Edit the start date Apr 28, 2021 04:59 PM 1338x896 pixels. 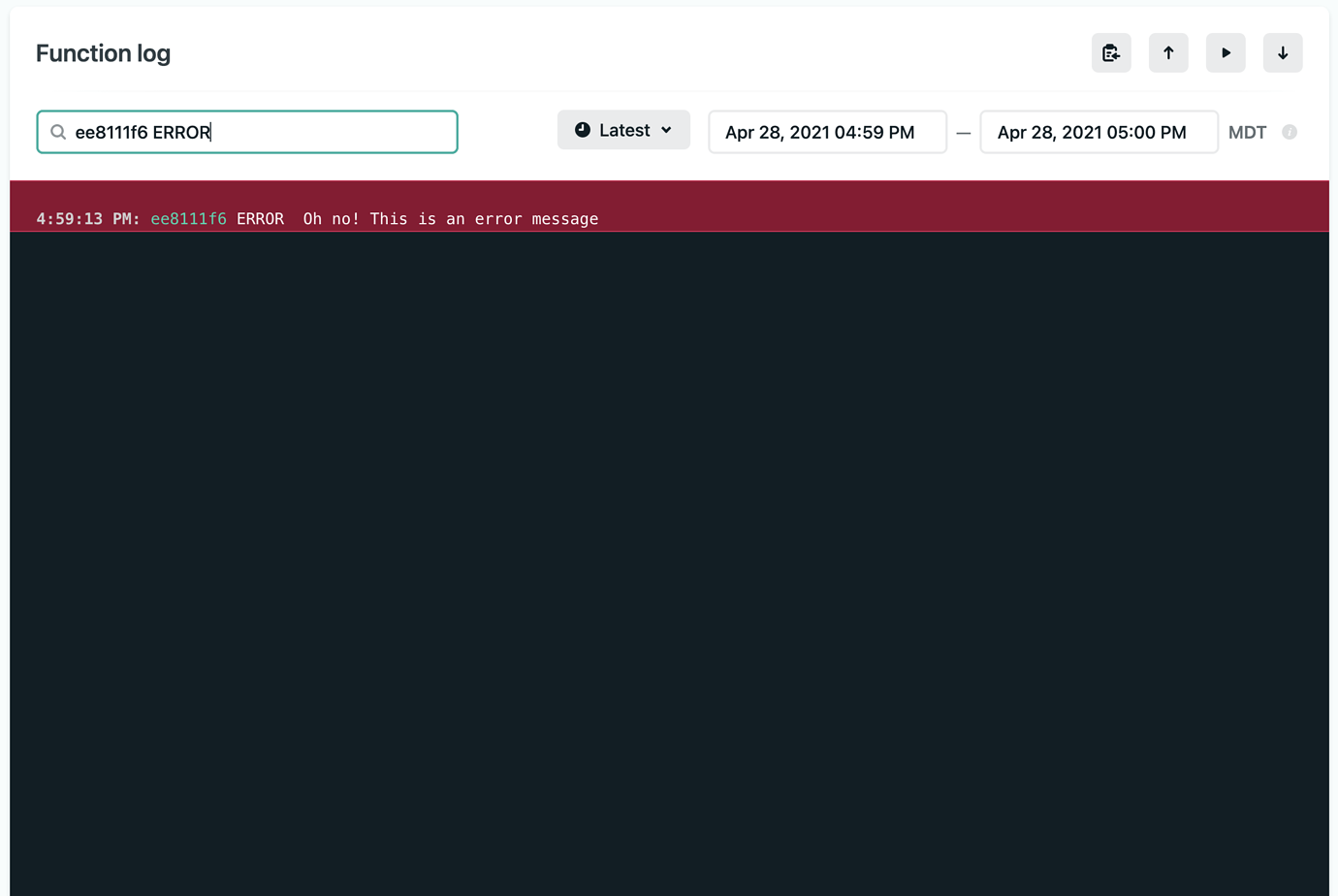click(826, 132)
